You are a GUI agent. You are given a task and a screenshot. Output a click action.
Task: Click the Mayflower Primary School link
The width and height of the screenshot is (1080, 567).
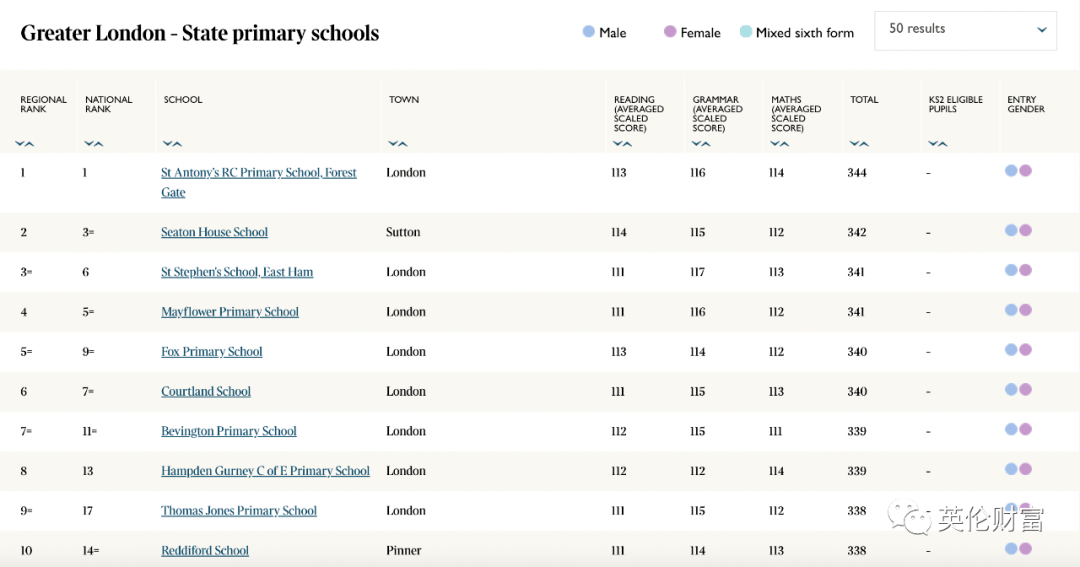pyautogui.click(x=230, y=312)
